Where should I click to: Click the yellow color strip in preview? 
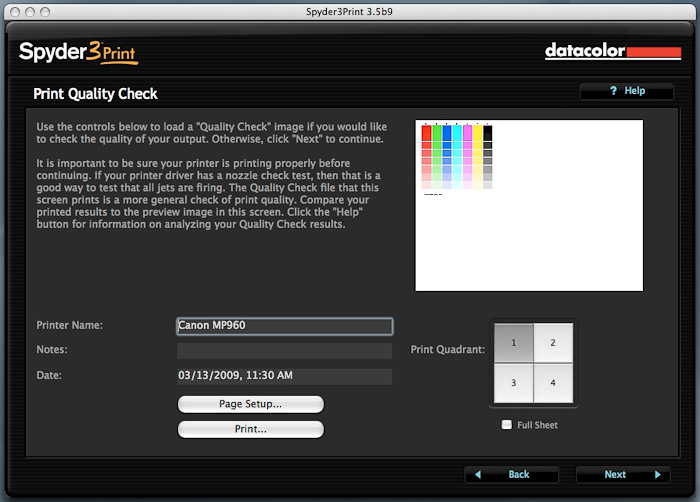478,135
